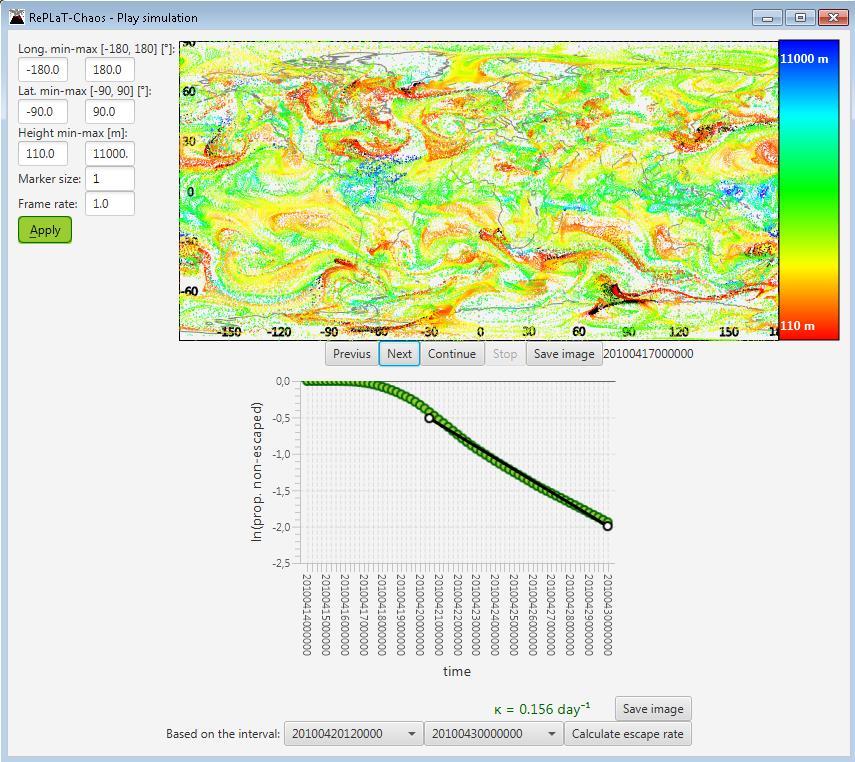
Task: Click the 'ln(prop. non-escaped)' axis title
Action: [x=256, y=472]
